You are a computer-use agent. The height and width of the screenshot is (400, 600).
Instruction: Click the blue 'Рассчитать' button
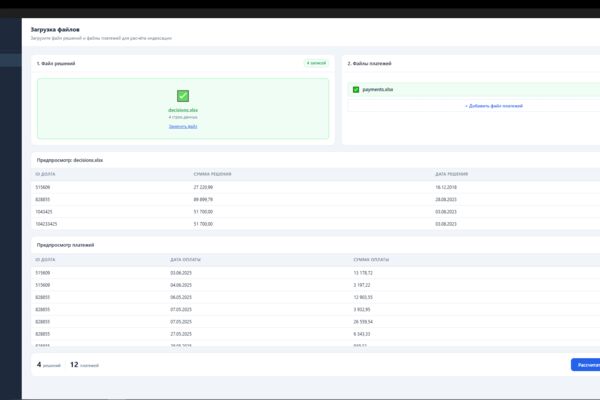point(586,365)
